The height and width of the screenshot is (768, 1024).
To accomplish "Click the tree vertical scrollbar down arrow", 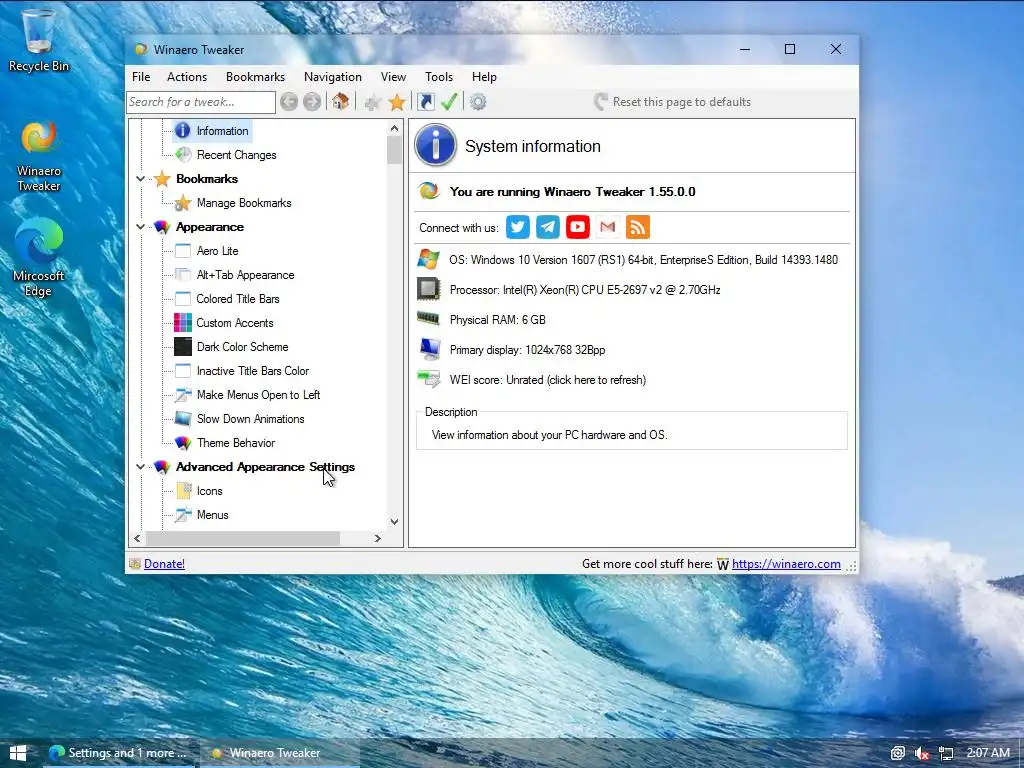I will pyautogui.click(x=394, y=521).
